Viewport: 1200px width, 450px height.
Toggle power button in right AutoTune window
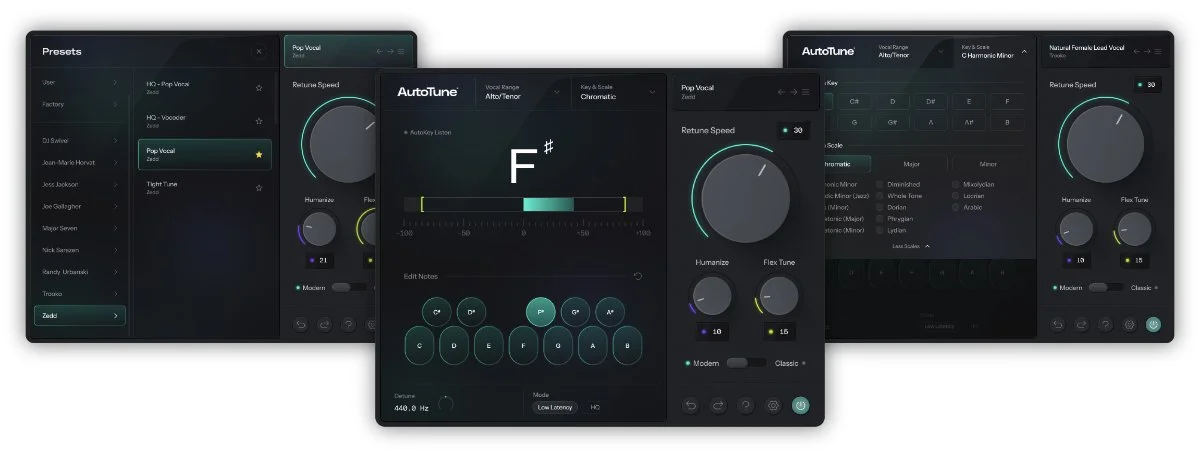coord(1153,324)
